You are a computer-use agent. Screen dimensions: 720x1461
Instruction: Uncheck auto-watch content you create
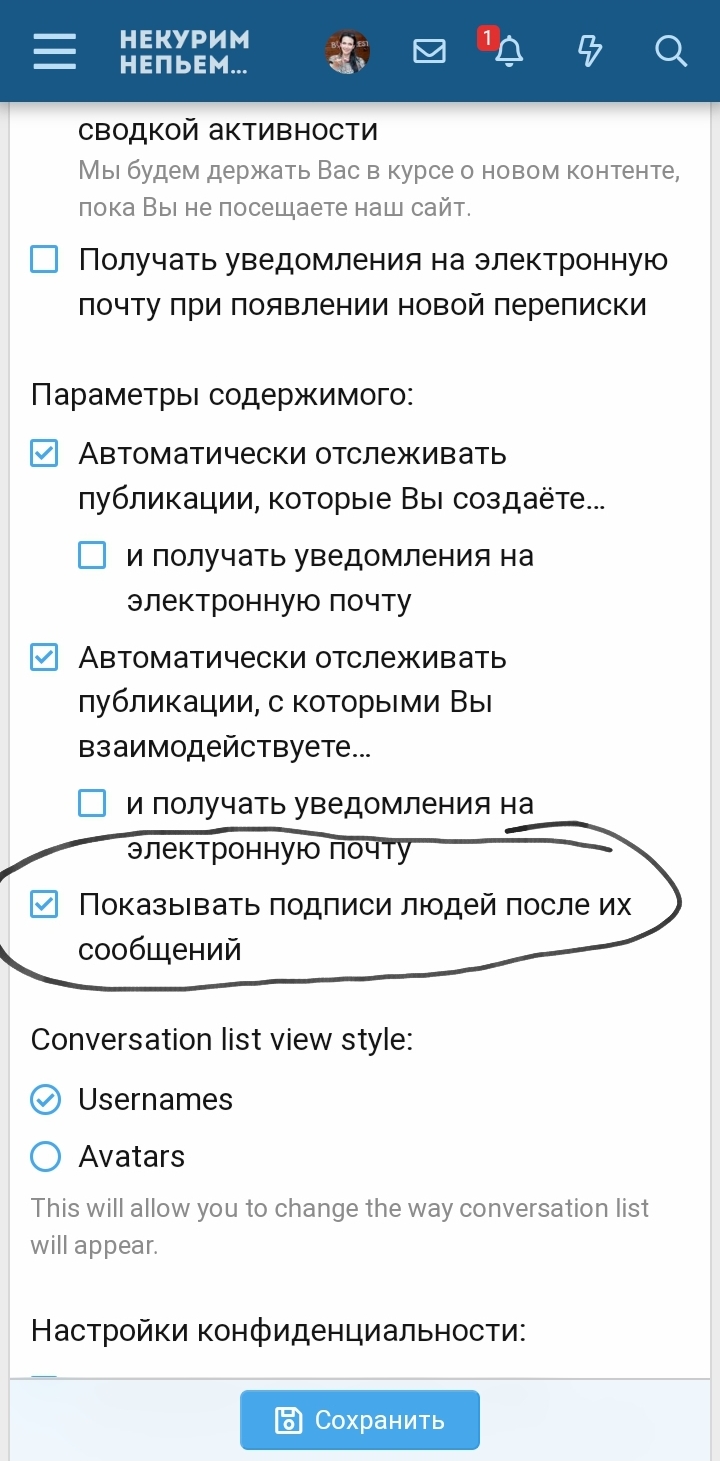(44, 455)
